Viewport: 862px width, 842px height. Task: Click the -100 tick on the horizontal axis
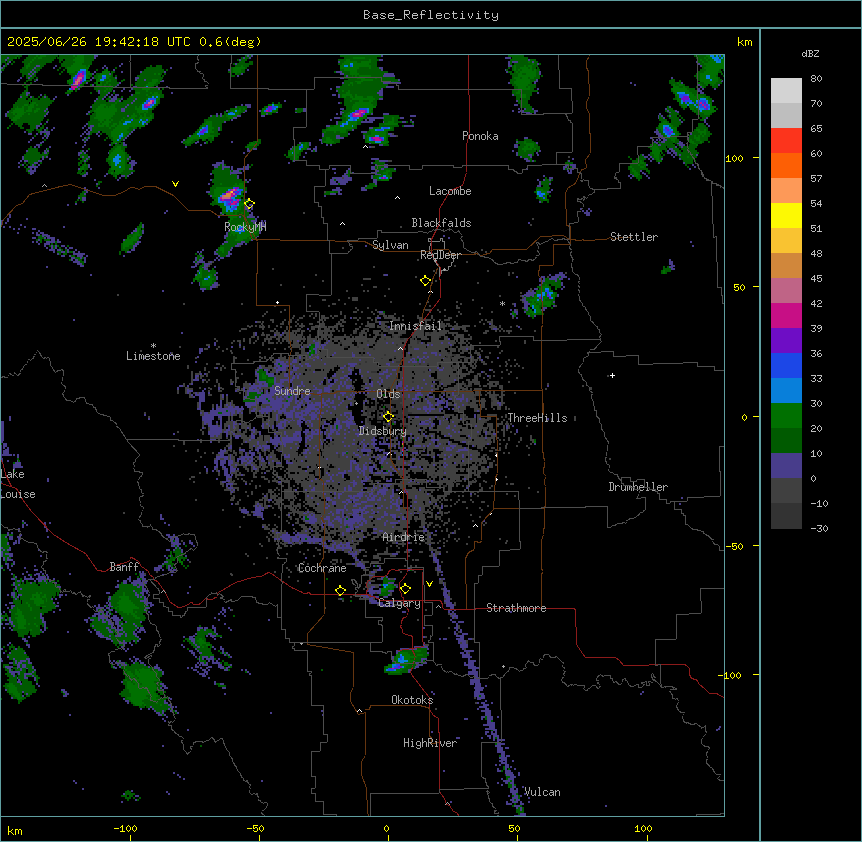pyautogui.click(x=125, y=828)
